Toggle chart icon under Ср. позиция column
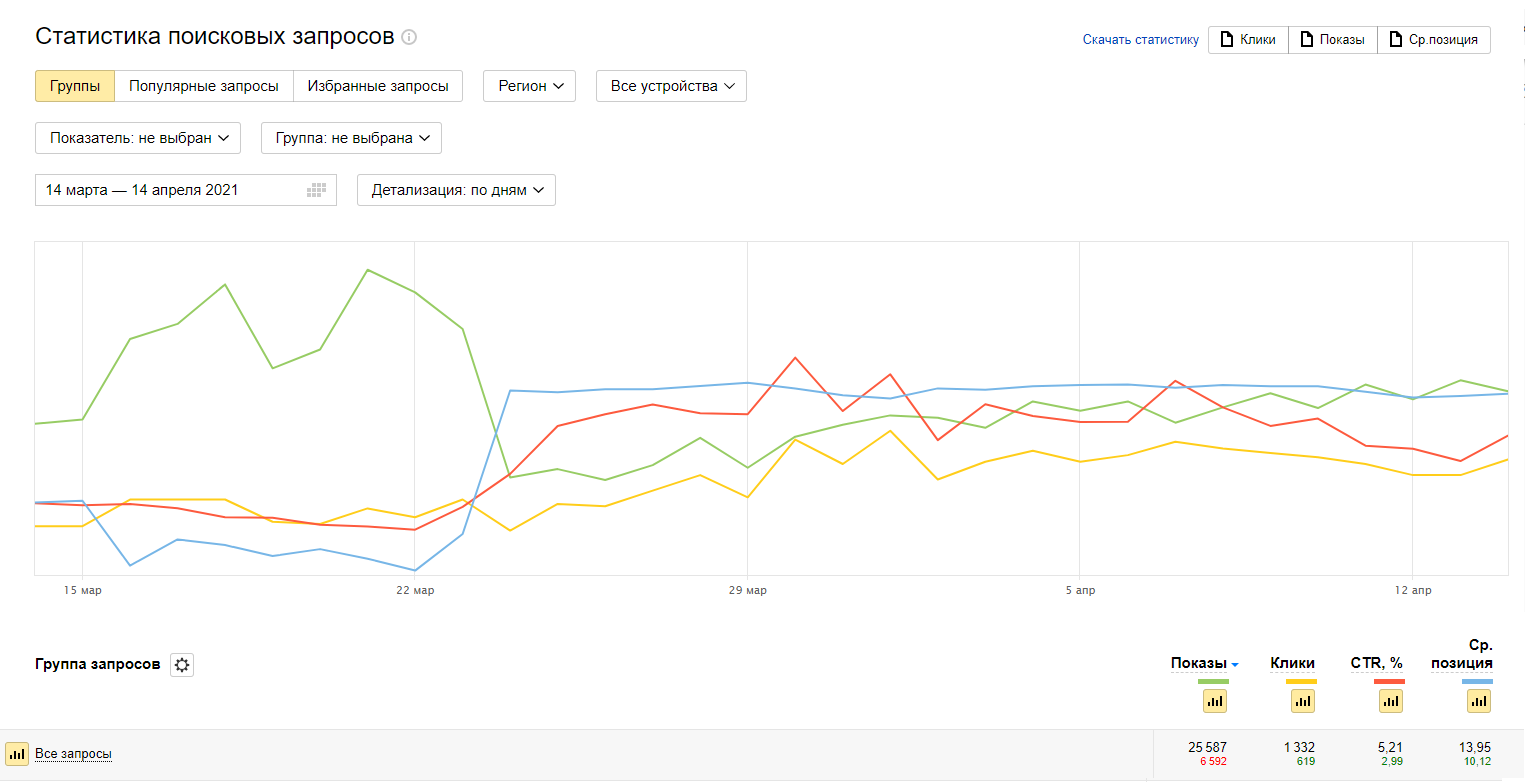Screen dimensions: 1525x782 [x=1479, y=701]
